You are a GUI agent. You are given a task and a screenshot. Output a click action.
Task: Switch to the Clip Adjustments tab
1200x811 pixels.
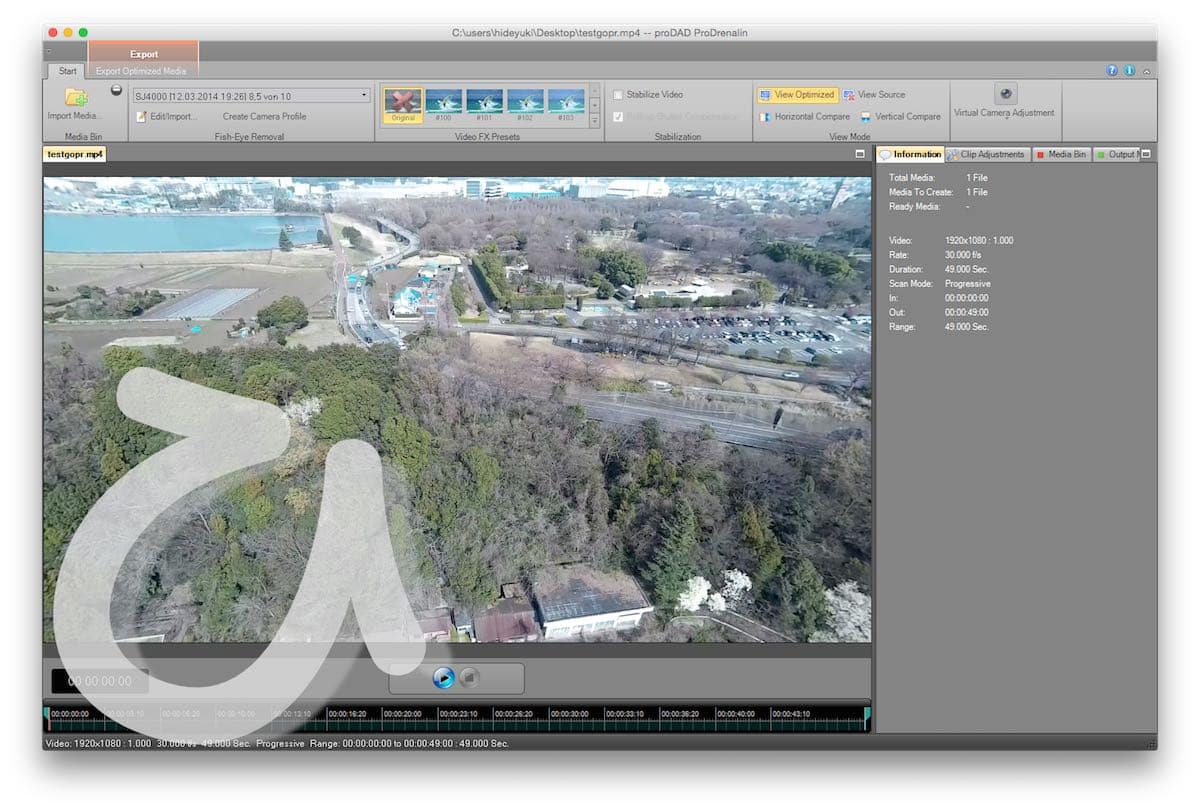coord(986,155)
